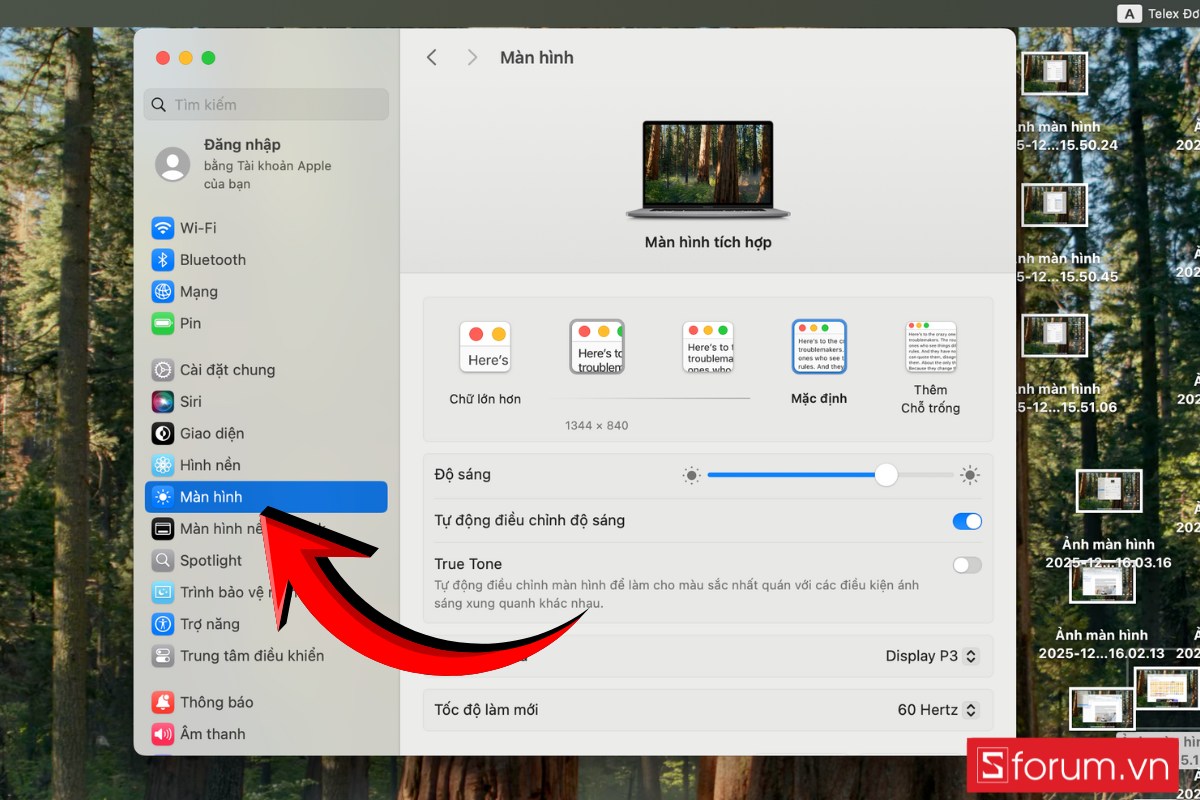The width and height of the screenshot is (1200, 800).
Task: Open the Display P3 color profile dropdown
Action: [931, 656]
